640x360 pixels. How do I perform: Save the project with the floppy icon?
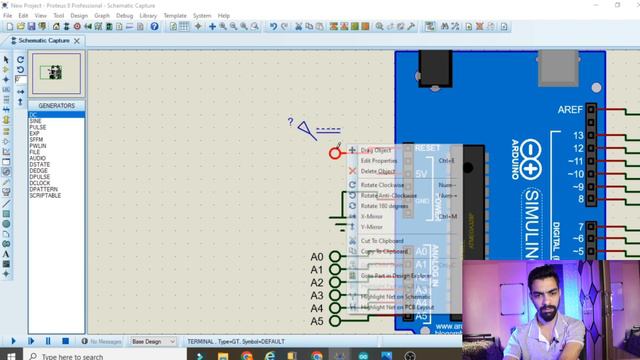pyautogui.click(x=31, y=27)
